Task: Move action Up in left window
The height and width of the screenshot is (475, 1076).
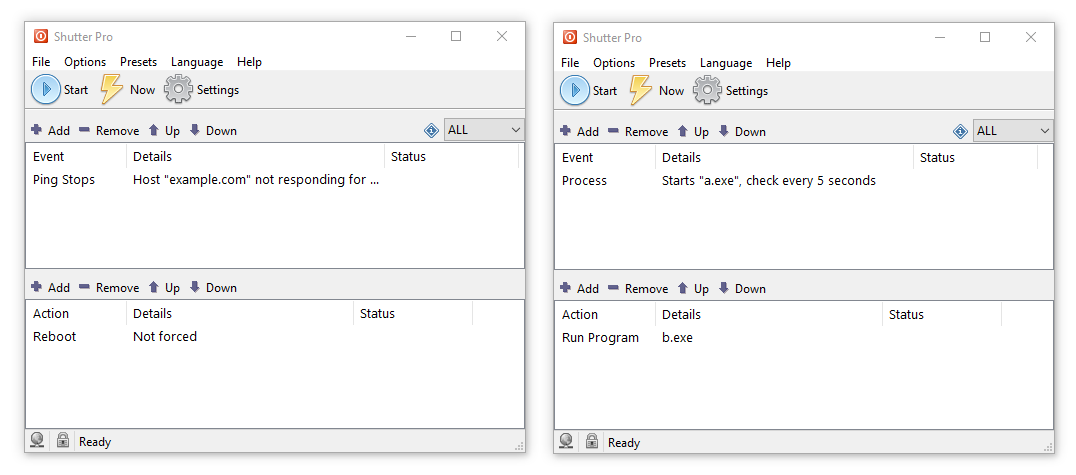Action: coord(165,288)
